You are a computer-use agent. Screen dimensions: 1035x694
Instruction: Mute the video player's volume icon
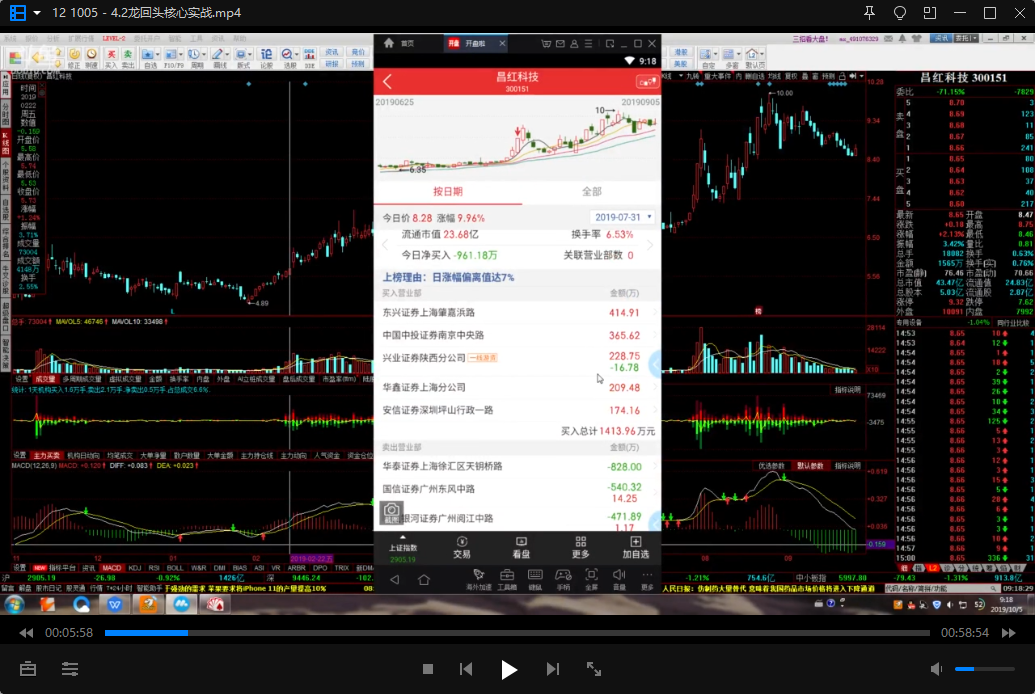click(937, 670)
